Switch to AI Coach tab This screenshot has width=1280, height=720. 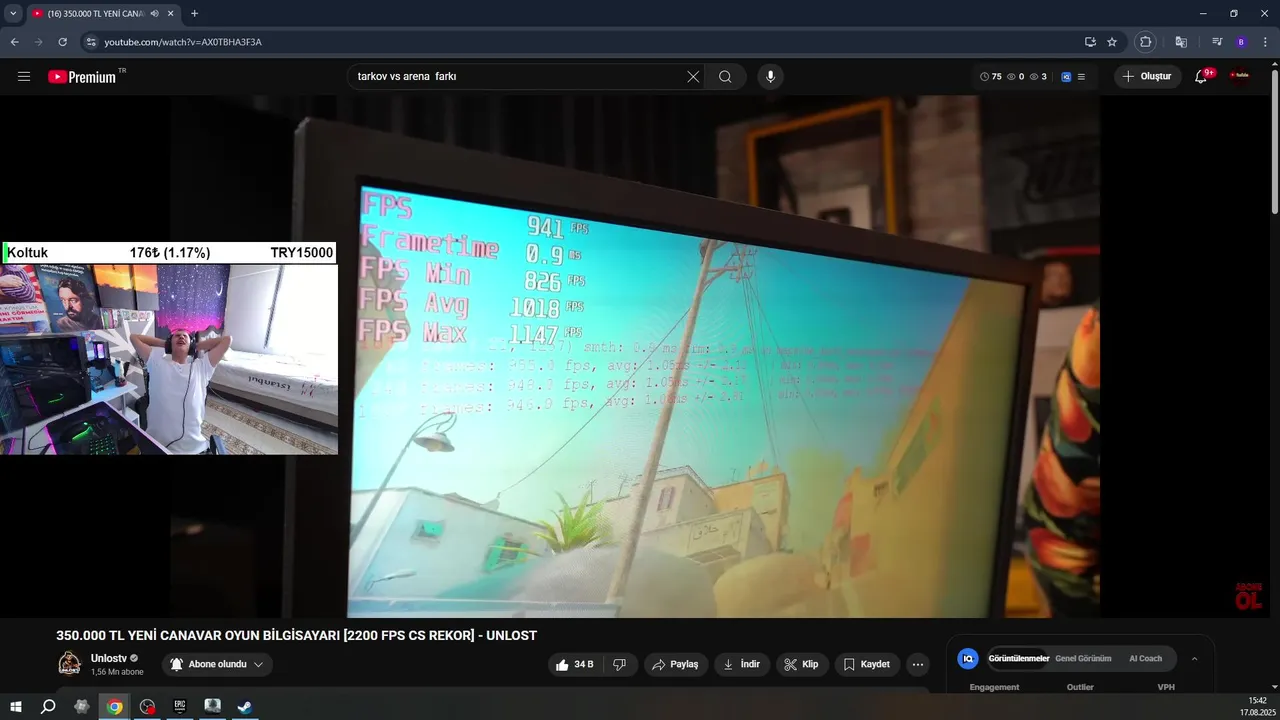click(1146, 659)
